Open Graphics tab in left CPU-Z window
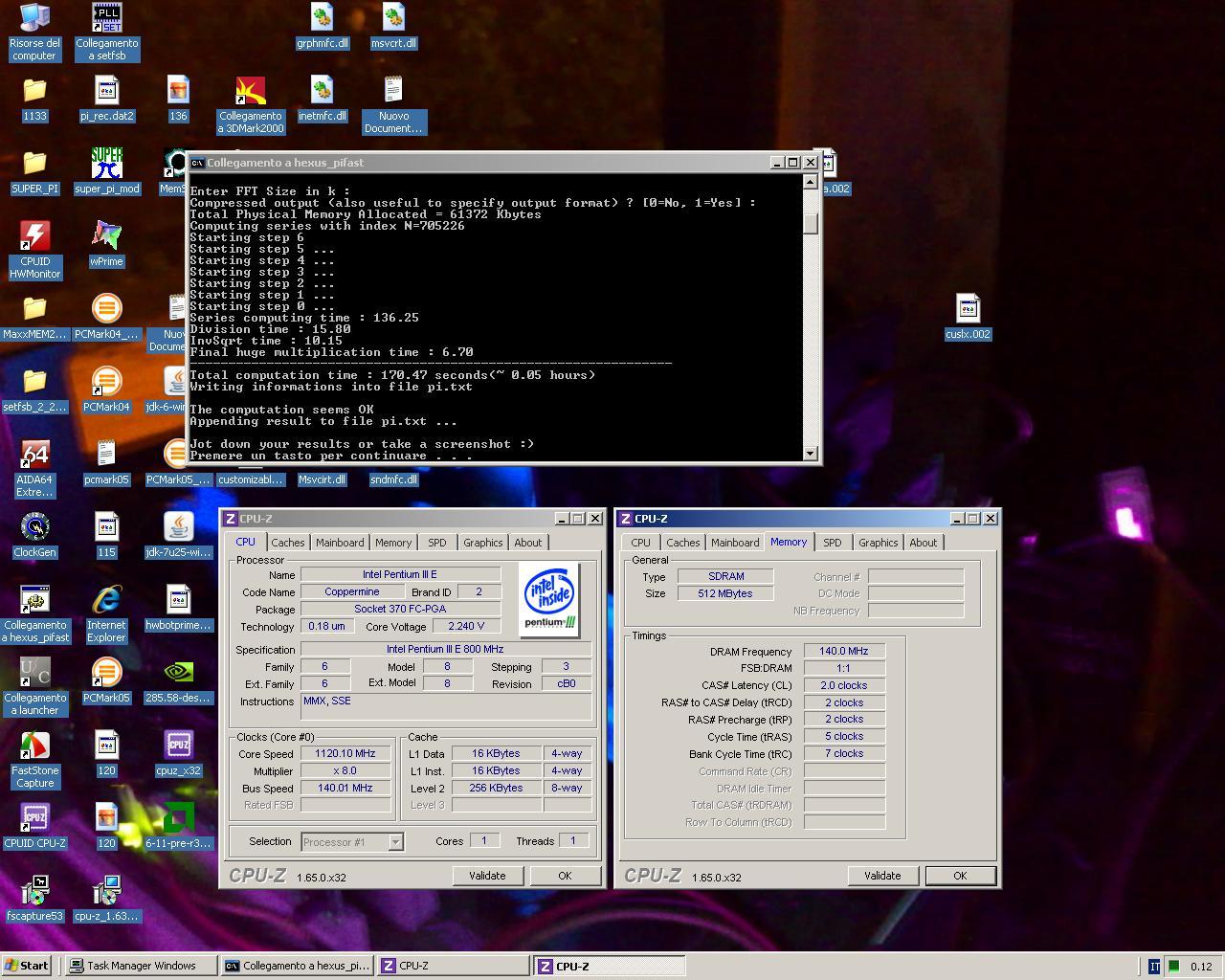This screenshot has height=980, width=1225. tap(483, 543)
